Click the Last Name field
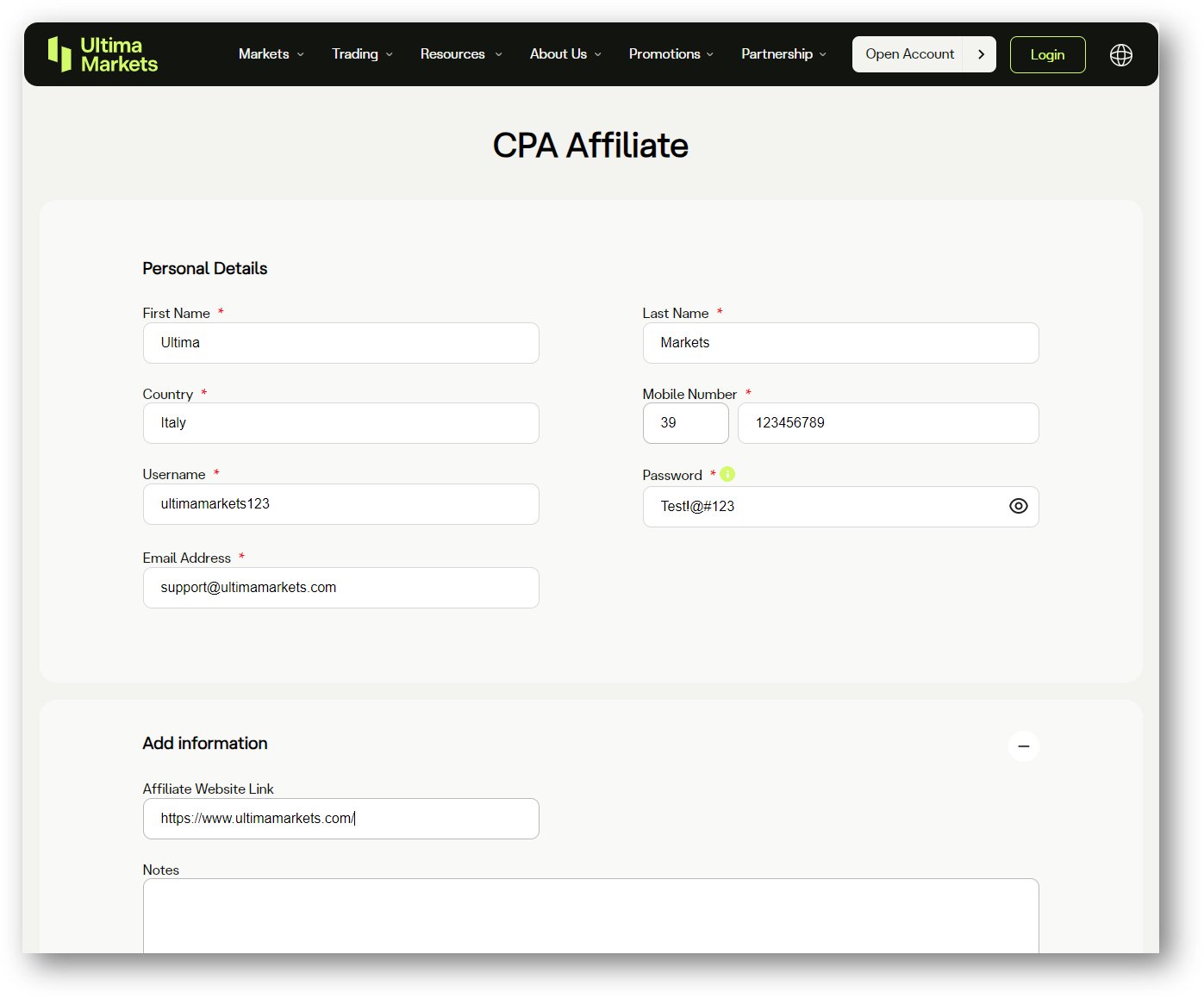1204x998 pixels. point(840,343)
